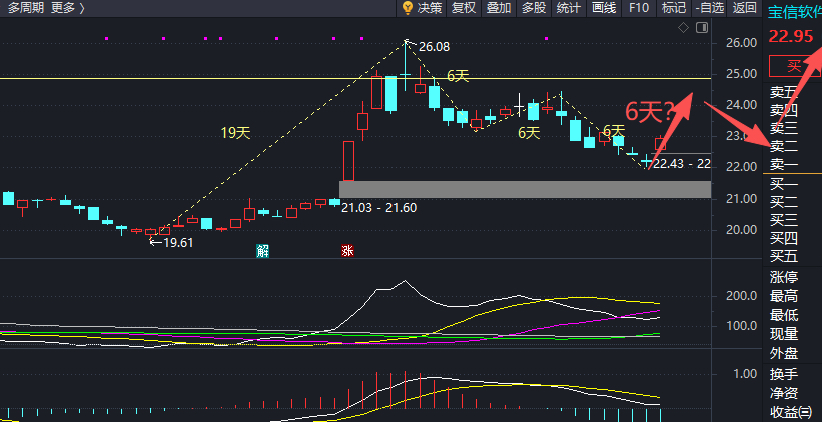This screenshot has width=822, height=422.
Task: Select the 买三 bid row
Action: tap(784, 220)
